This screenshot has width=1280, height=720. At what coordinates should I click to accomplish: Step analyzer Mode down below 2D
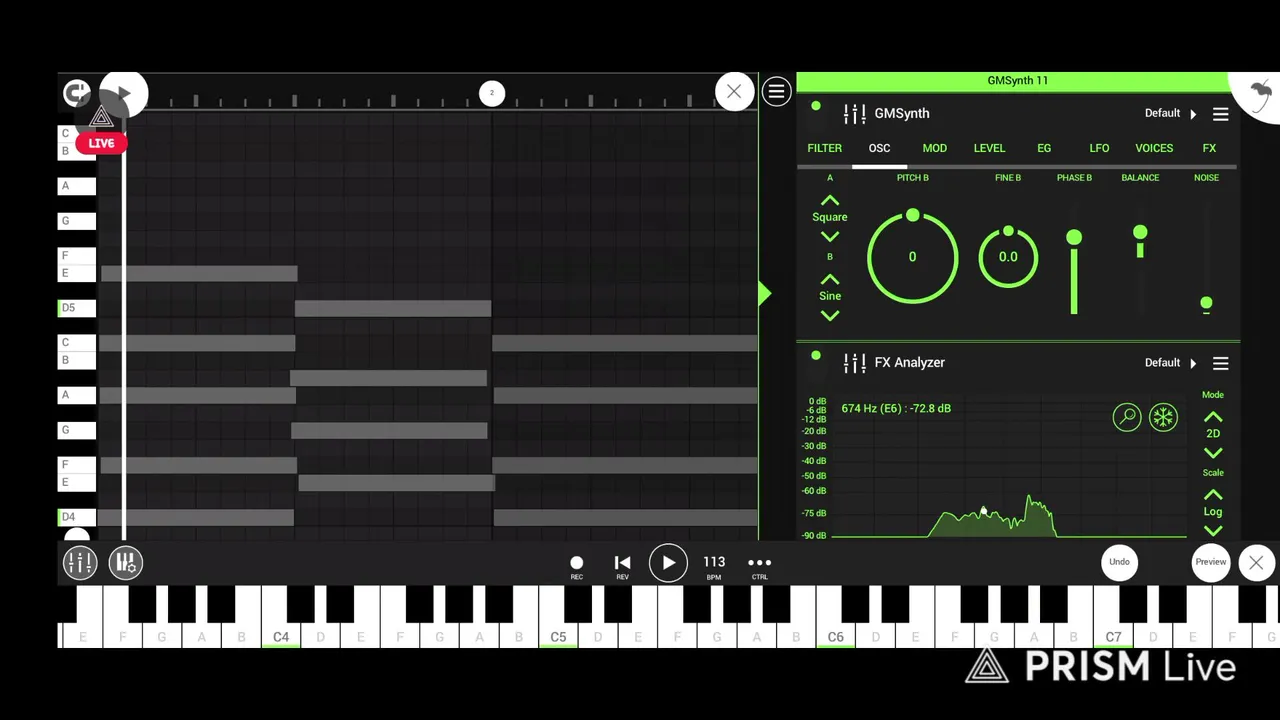1213,453
